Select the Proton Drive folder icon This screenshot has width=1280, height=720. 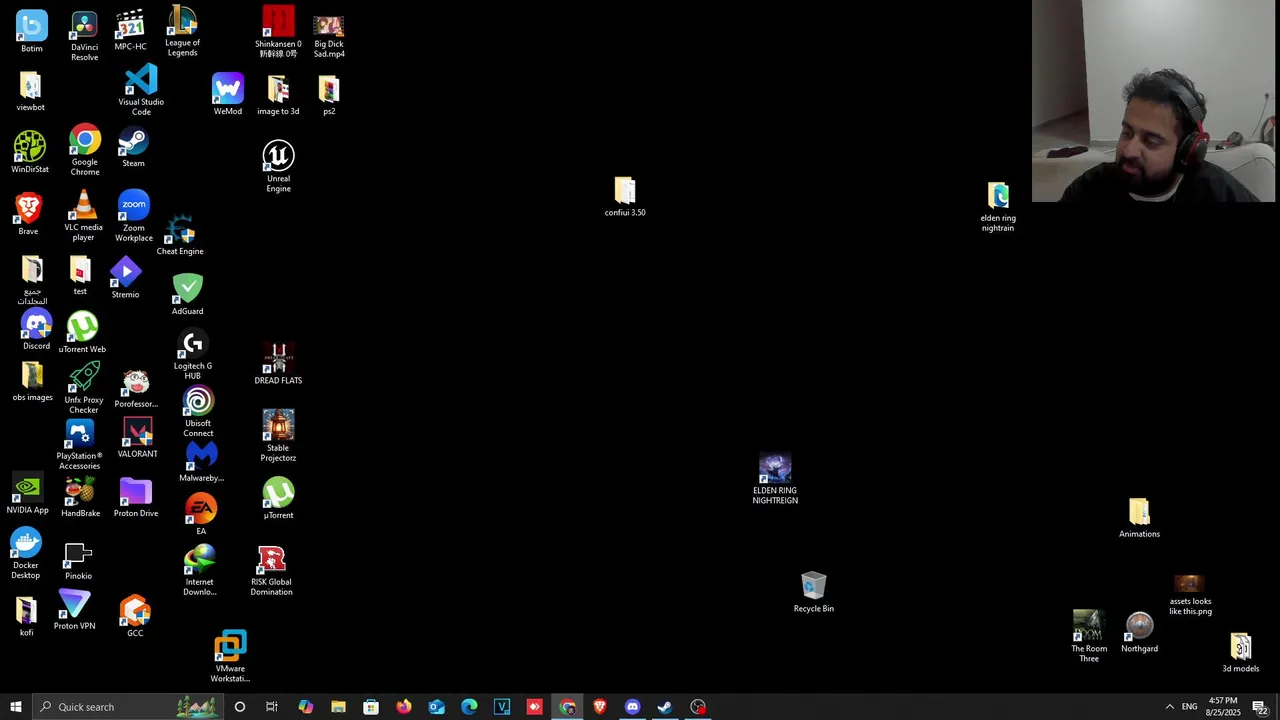[135, 497]
